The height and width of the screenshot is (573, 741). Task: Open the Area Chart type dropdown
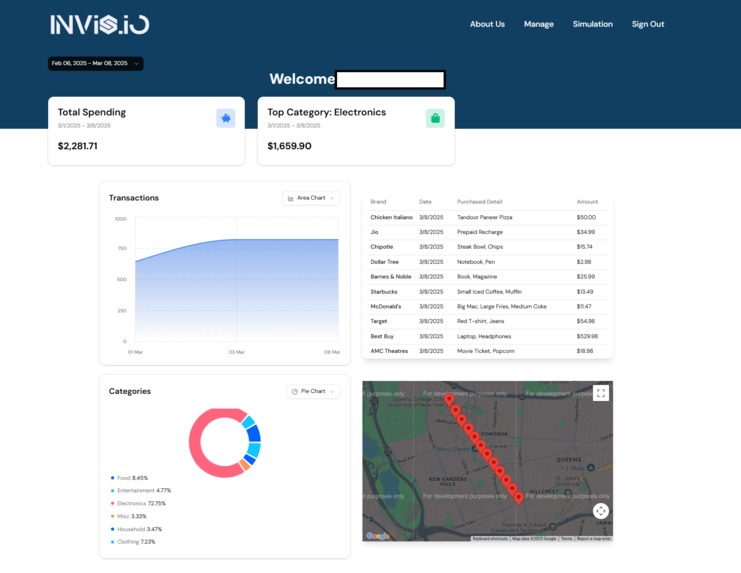311,198
